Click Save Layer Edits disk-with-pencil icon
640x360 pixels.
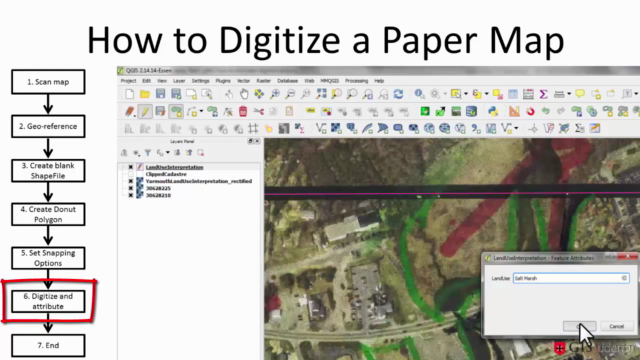pos(160,111)
